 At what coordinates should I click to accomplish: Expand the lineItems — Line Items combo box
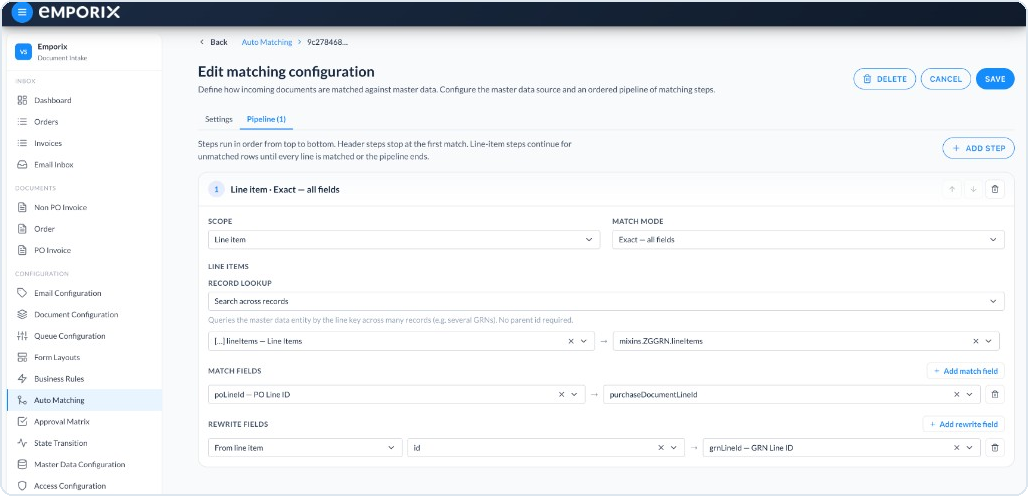coord(583,341)
